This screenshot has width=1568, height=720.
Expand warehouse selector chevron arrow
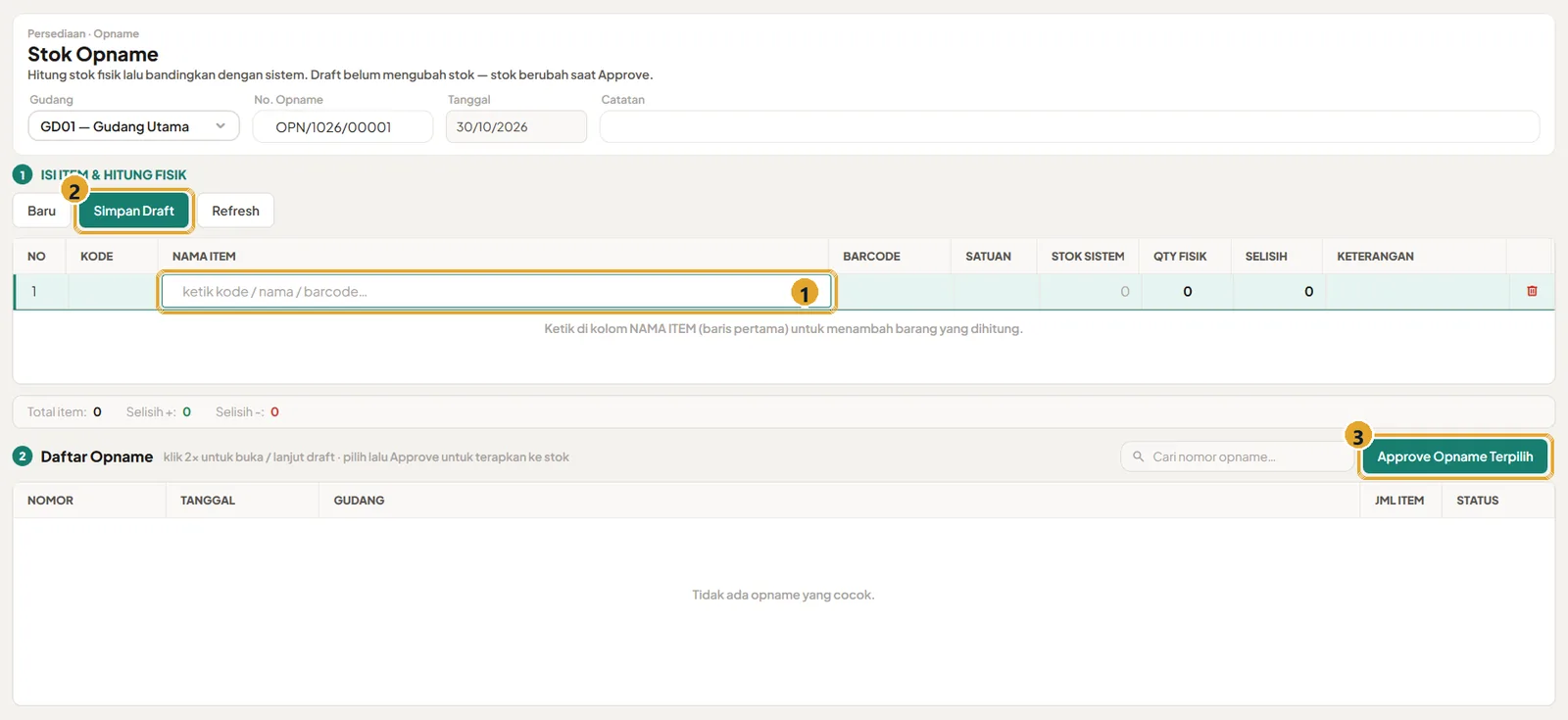coord(220,126)
